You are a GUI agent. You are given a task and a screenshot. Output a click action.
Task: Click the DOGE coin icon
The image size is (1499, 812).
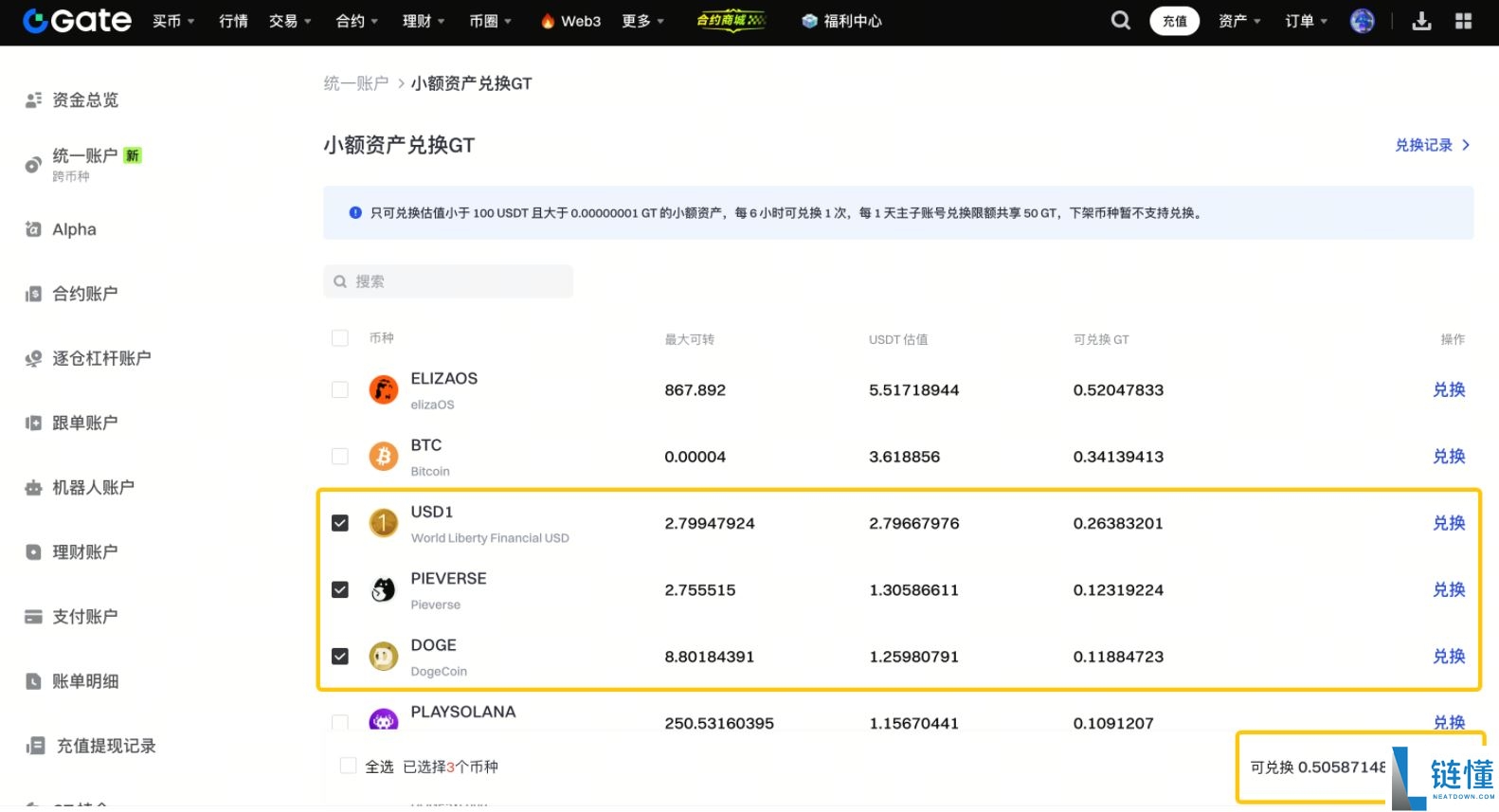point(384,656)
